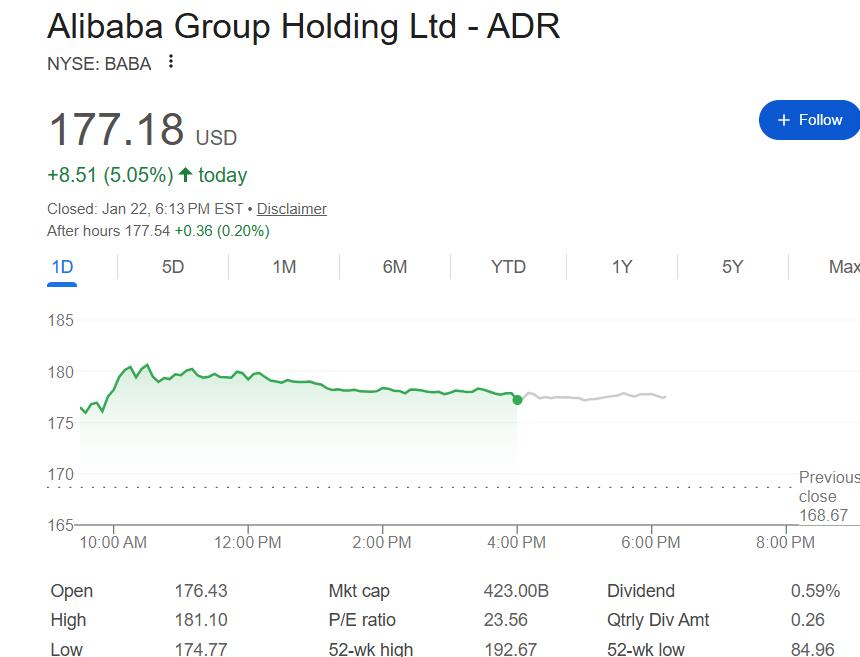
Task: Click the green closing-price dot on chart
Action: pos(517,400)
